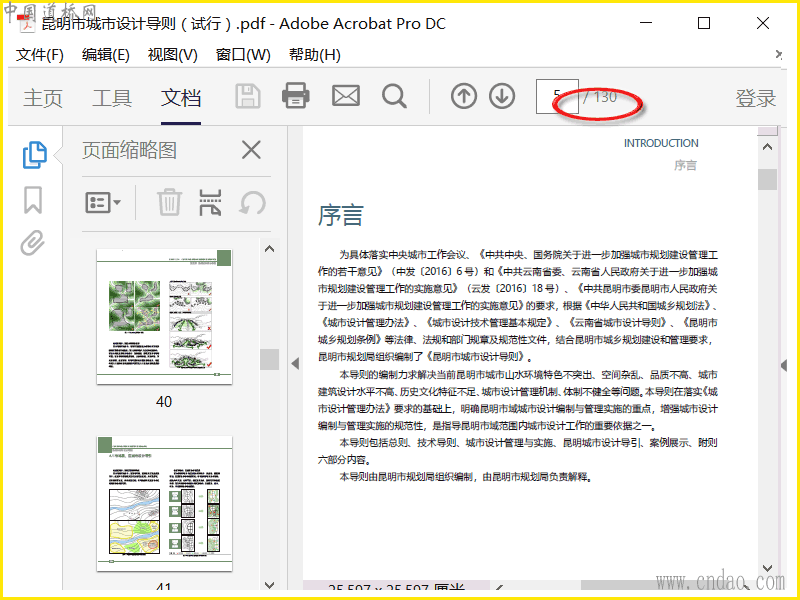Go to previous page arrow
Viewport: 800px width, 600px height.
tap(464, 96)
